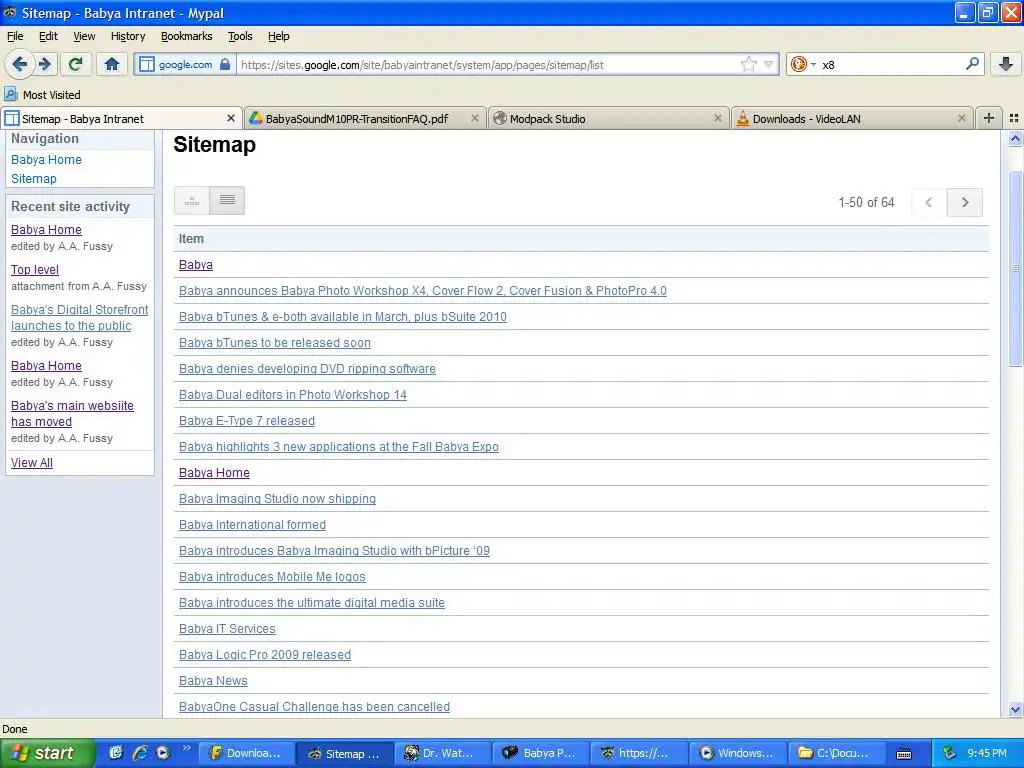1024x768 pixels.
Task: Switch sitemap to list view icon
Action: click(227, 201)
